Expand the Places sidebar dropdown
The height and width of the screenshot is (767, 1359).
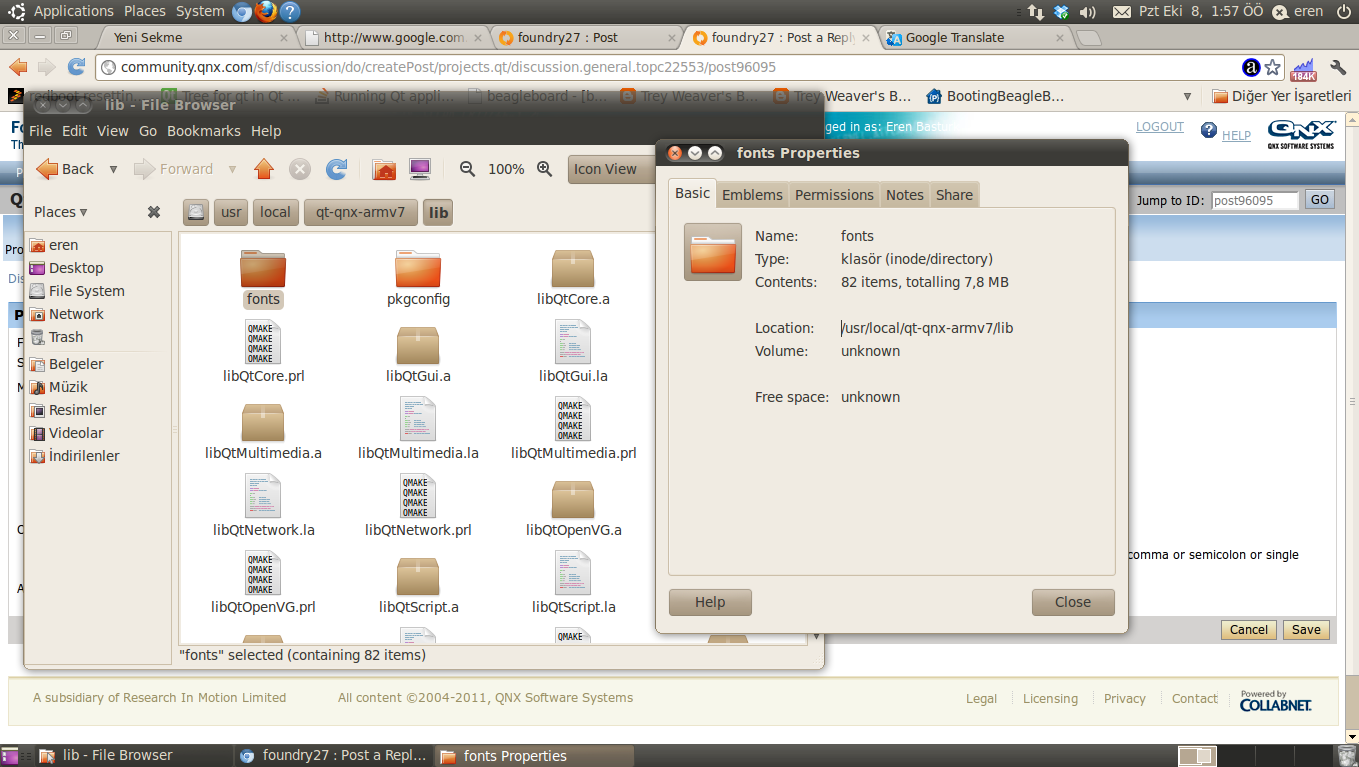[x=61, y=212]
